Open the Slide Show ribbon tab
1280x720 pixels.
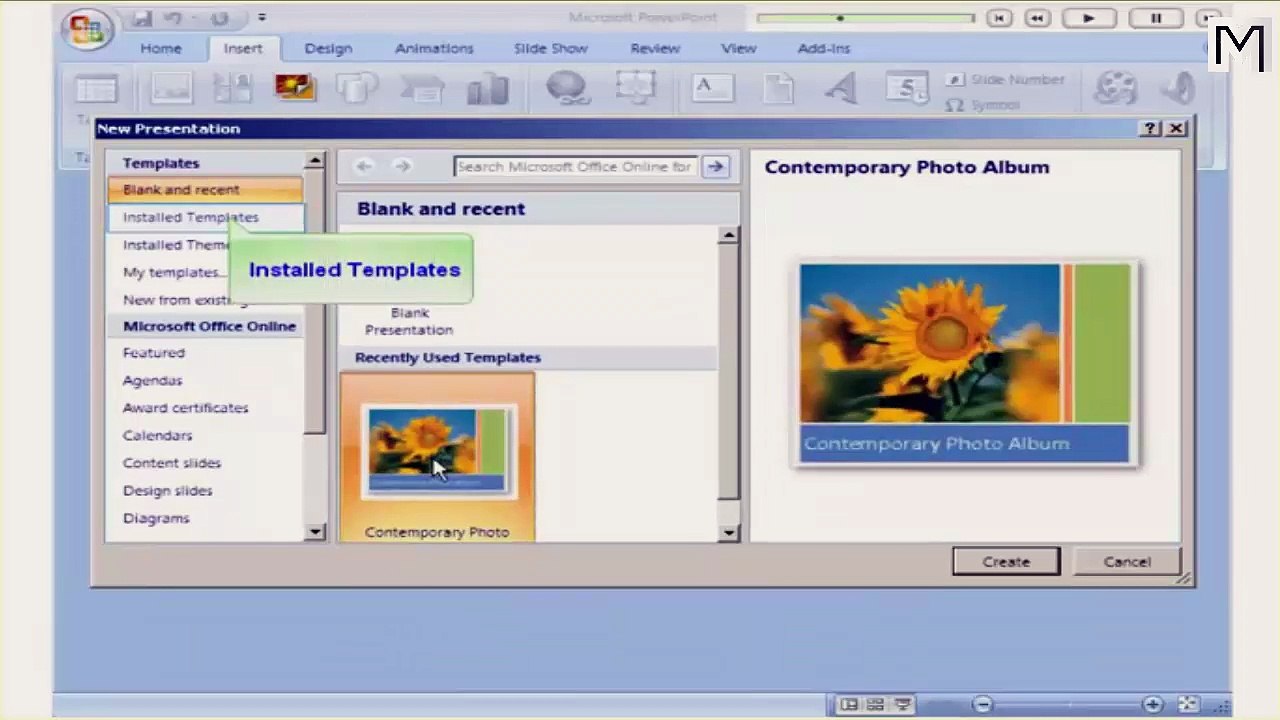click(x=550, y=48)
